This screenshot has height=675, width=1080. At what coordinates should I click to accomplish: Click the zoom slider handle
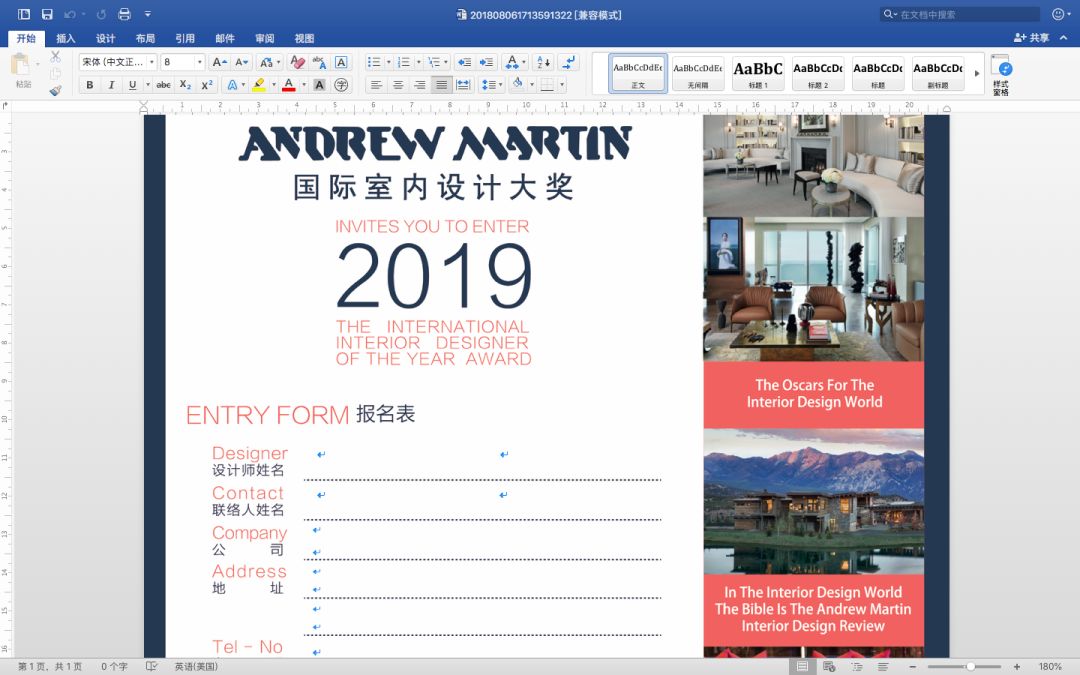point(970,667)
